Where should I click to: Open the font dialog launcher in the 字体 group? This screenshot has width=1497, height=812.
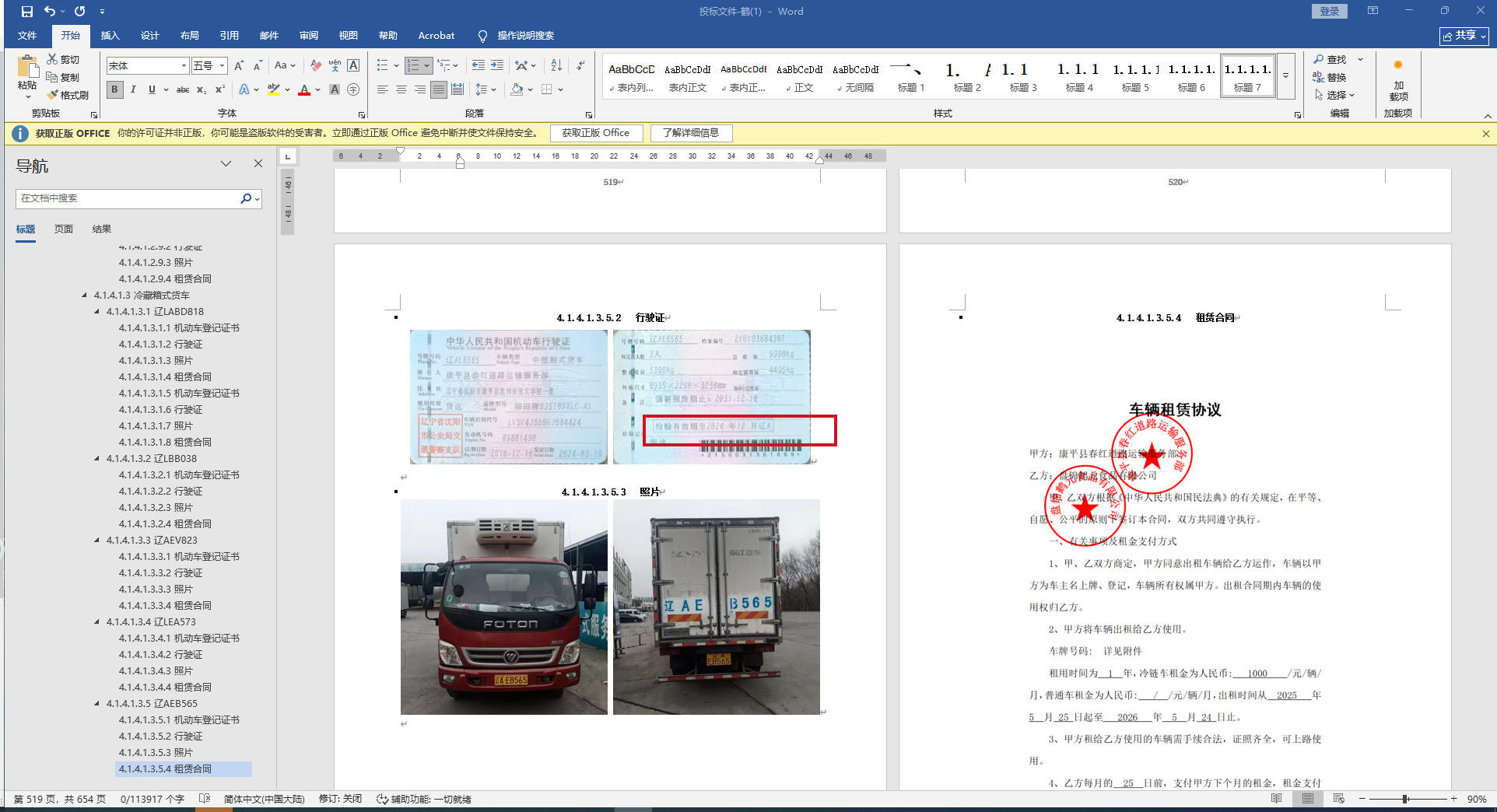click(x=362, y=114)
